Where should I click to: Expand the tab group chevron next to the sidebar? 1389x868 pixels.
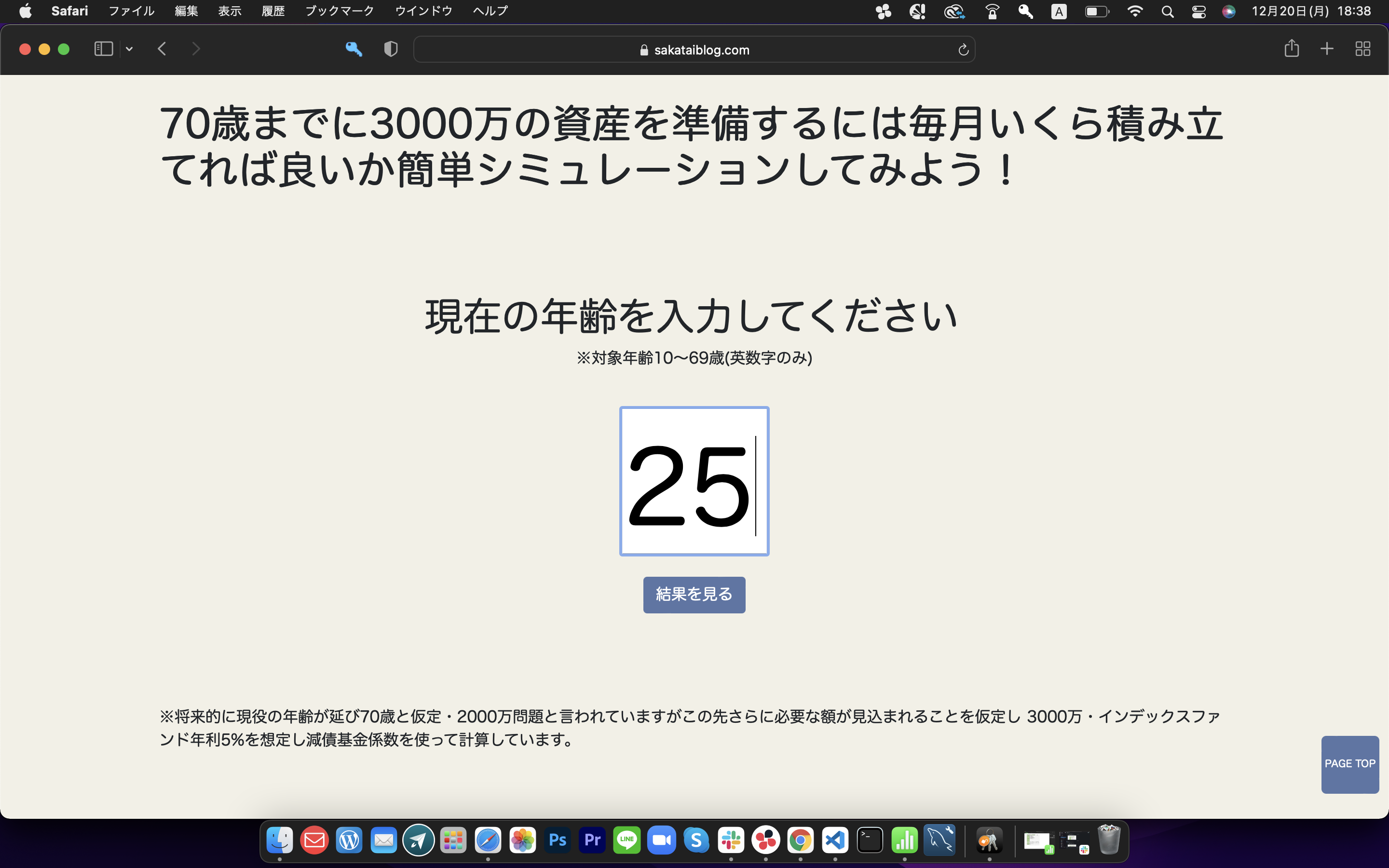[x=129, y=49]
